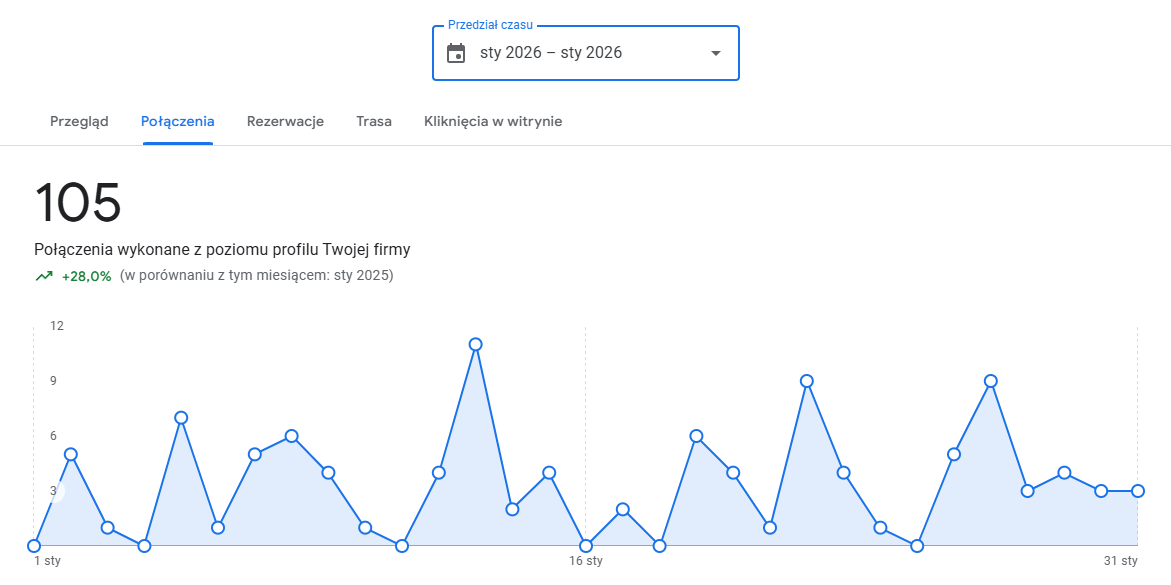Select the Połączenia tab

[177, 121]
